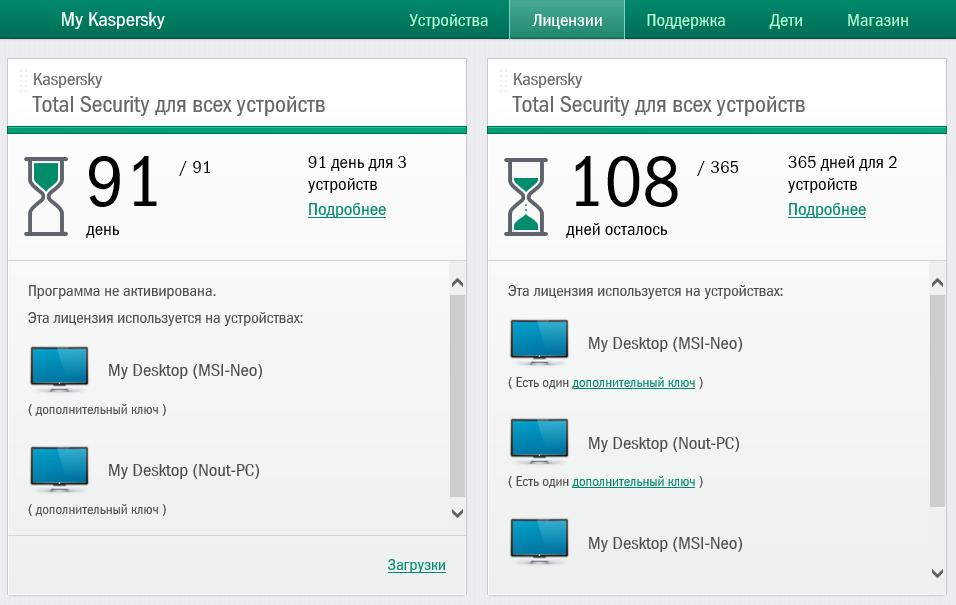Click the MSI-Neo monitor icon in left card

tap(59, 370)
